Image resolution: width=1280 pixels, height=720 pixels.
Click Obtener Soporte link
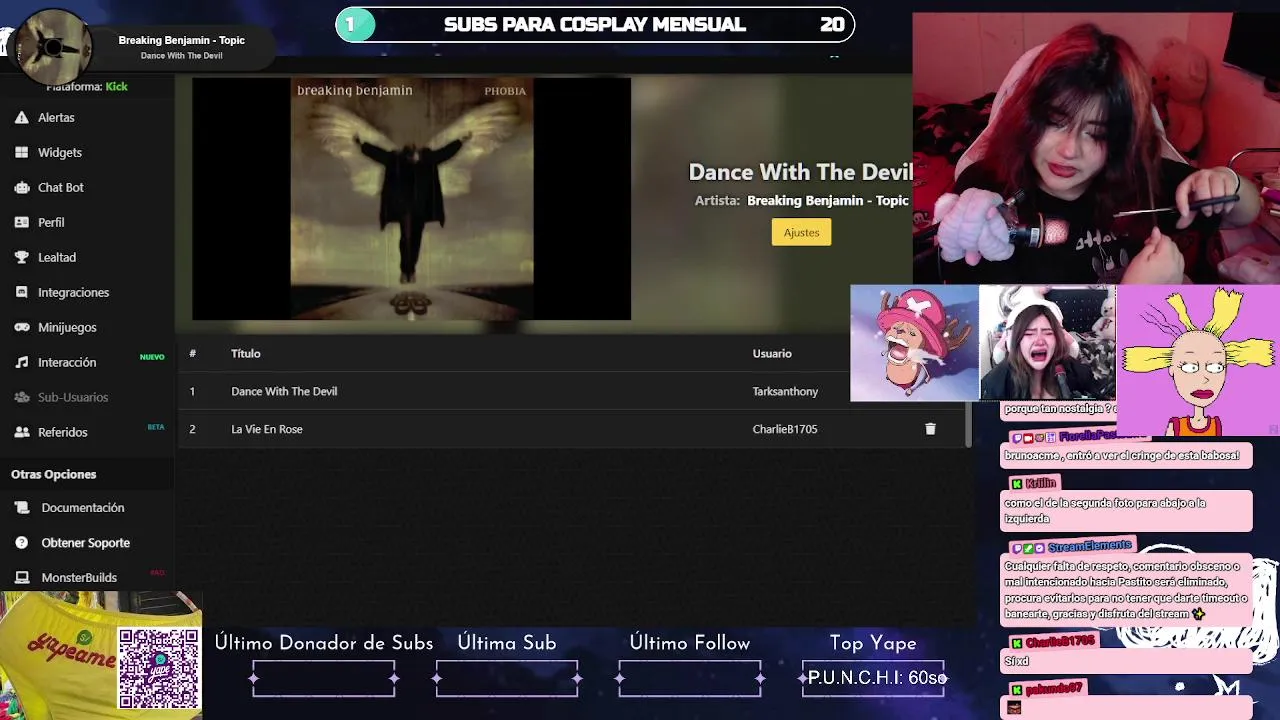(86, 543)
